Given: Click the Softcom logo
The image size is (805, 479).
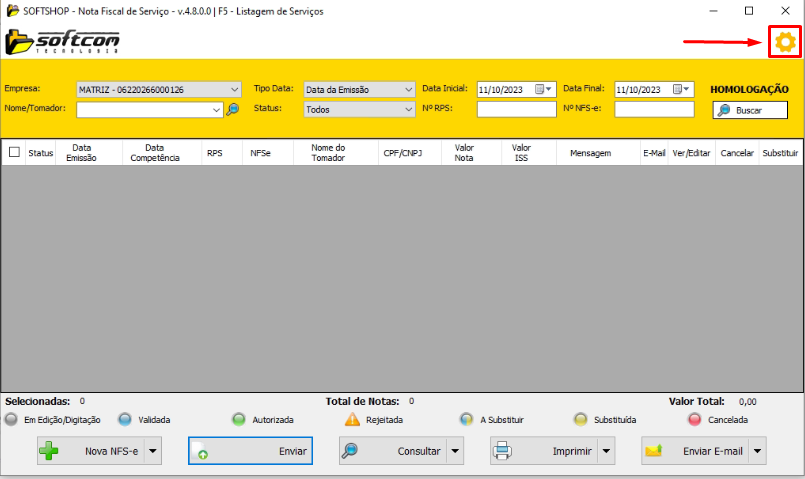Looking at the screenshot, I should [x=62, y=41].
